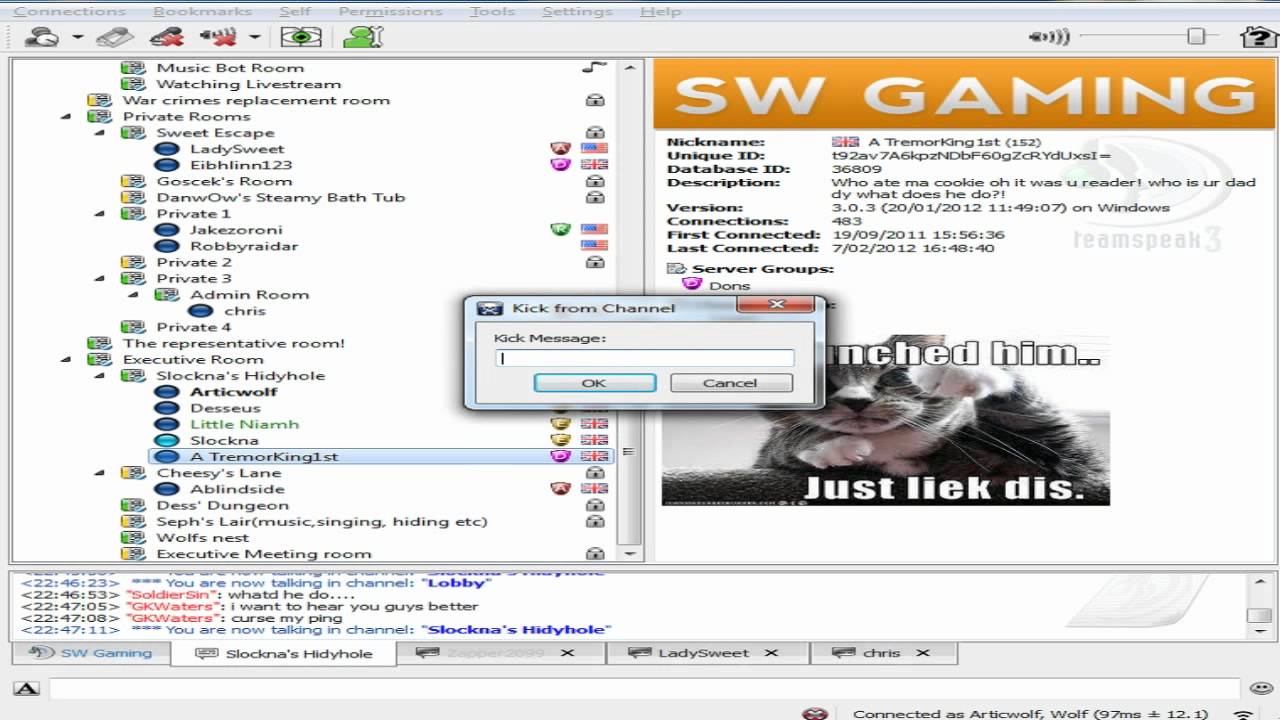Click the speaker volume icon

coord(1049,37)
